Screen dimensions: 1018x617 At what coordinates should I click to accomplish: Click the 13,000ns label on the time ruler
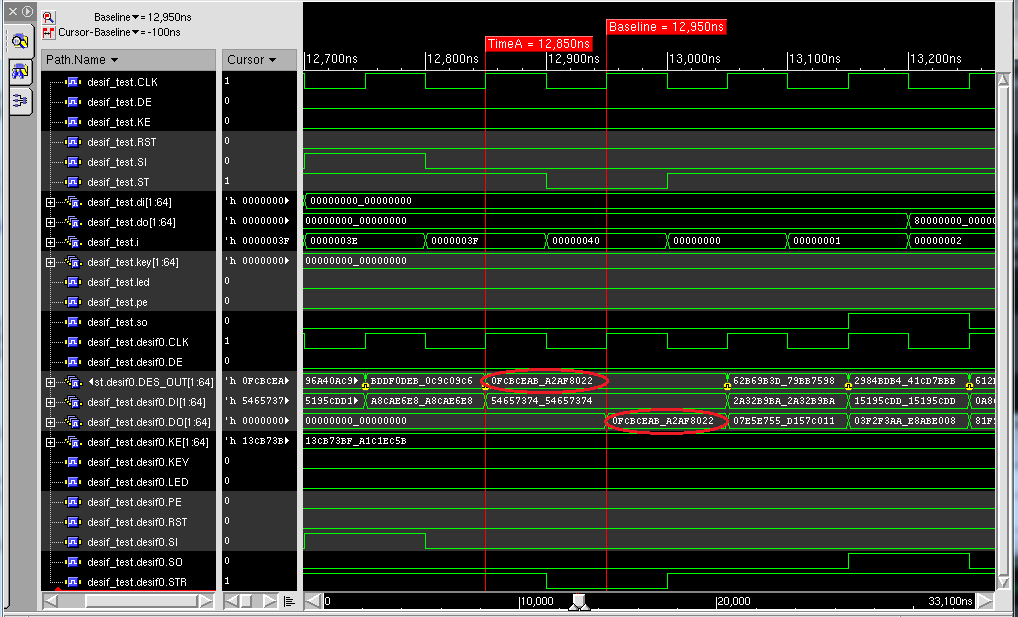pos(695,59)
